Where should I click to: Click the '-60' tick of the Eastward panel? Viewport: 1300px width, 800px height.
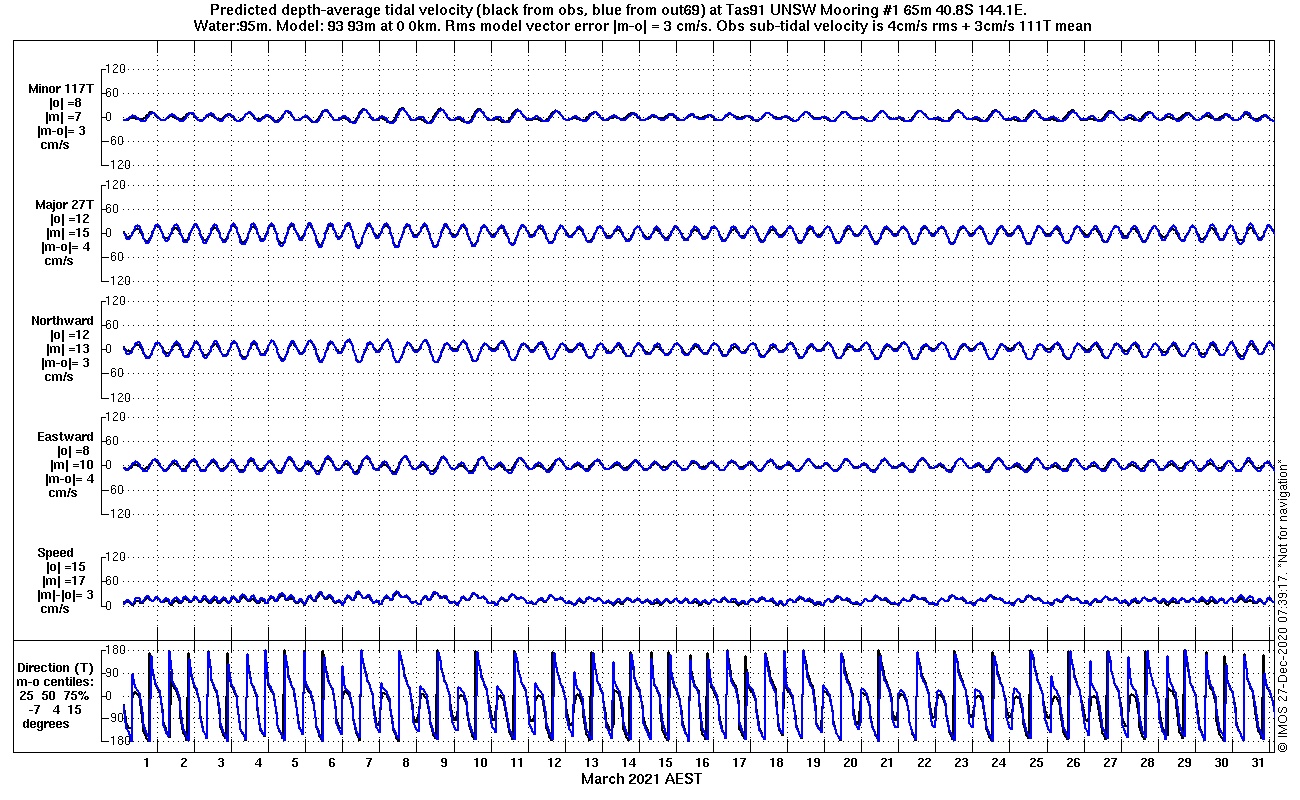click(113, 489)
